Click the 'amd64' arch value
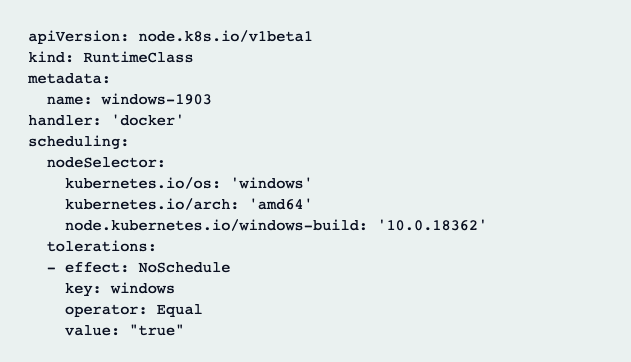This screenshot has width=631, height=362. click(x=280, y=204)
